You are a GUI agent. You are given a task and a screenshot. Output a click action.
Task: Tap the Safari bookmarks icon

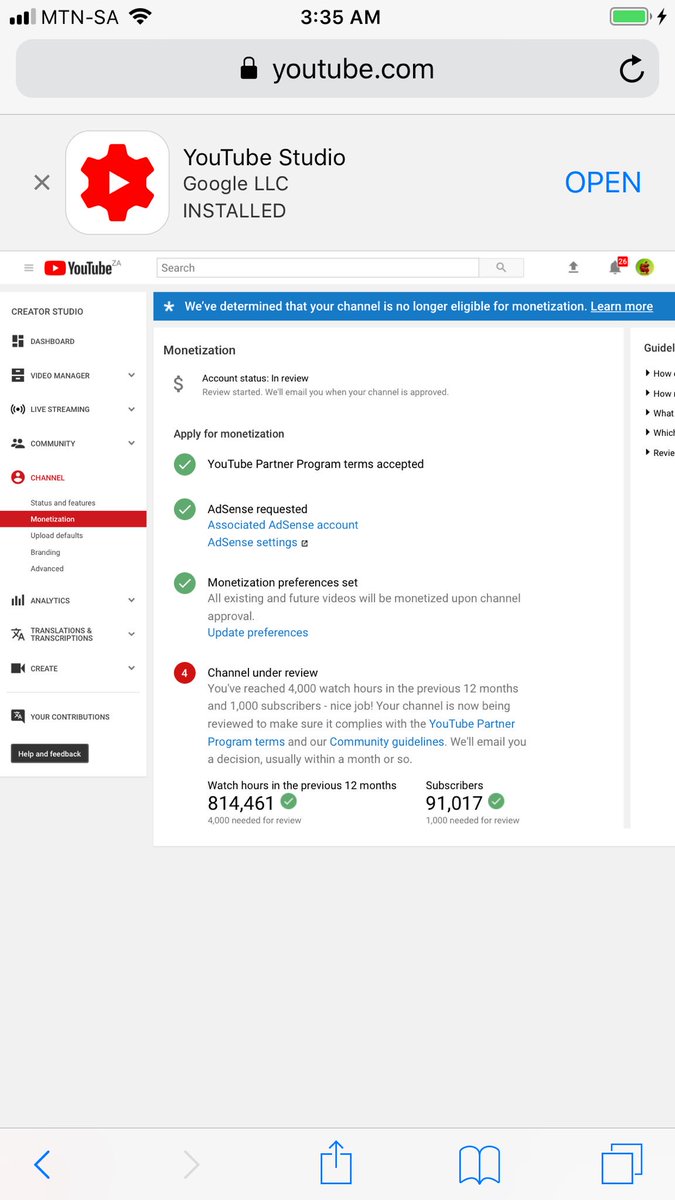[480, 1165]
